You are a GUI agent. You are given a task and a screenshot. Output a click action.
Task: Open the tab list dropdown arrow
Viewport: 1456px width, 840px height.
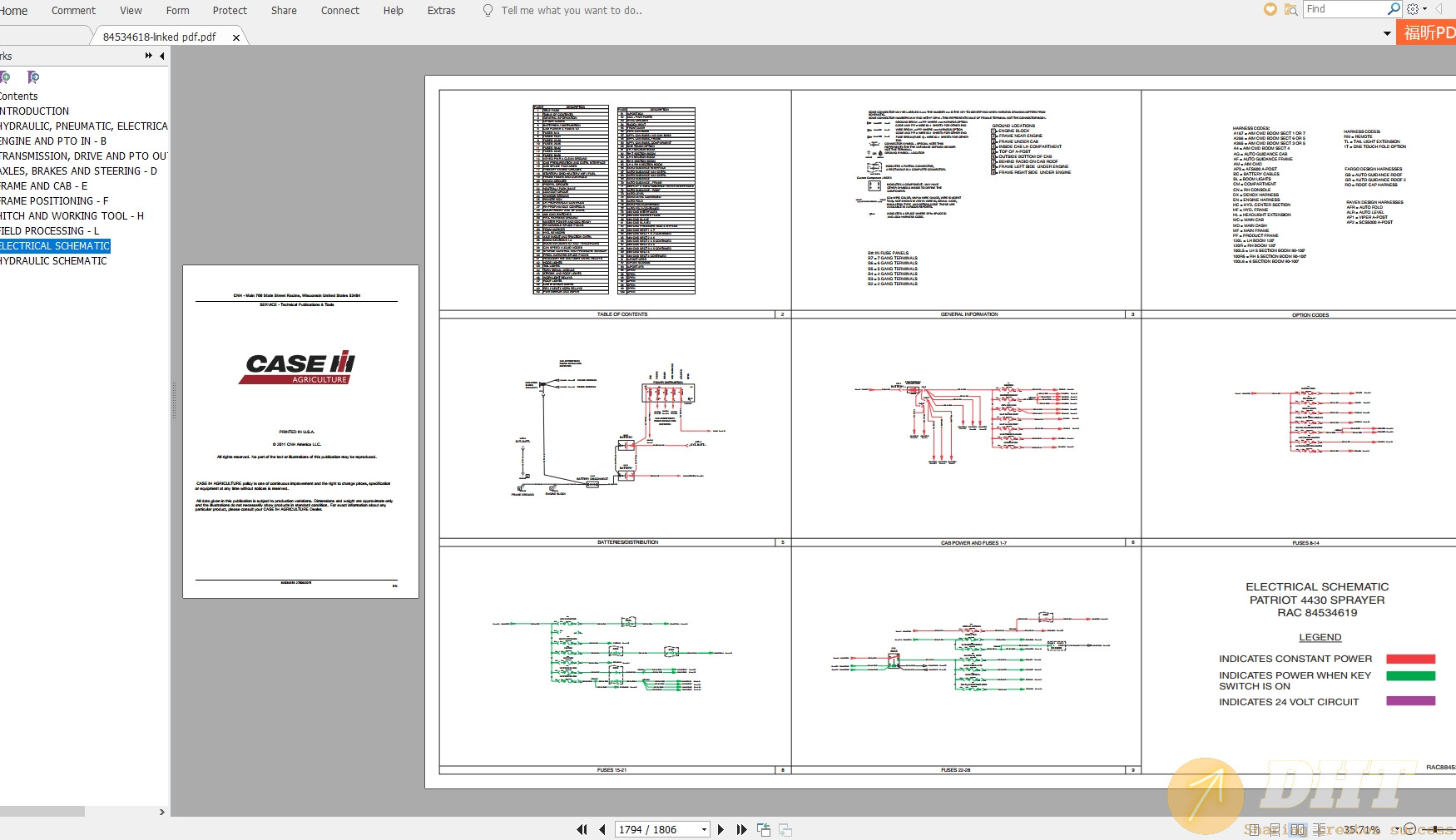tap(1387, 34)
